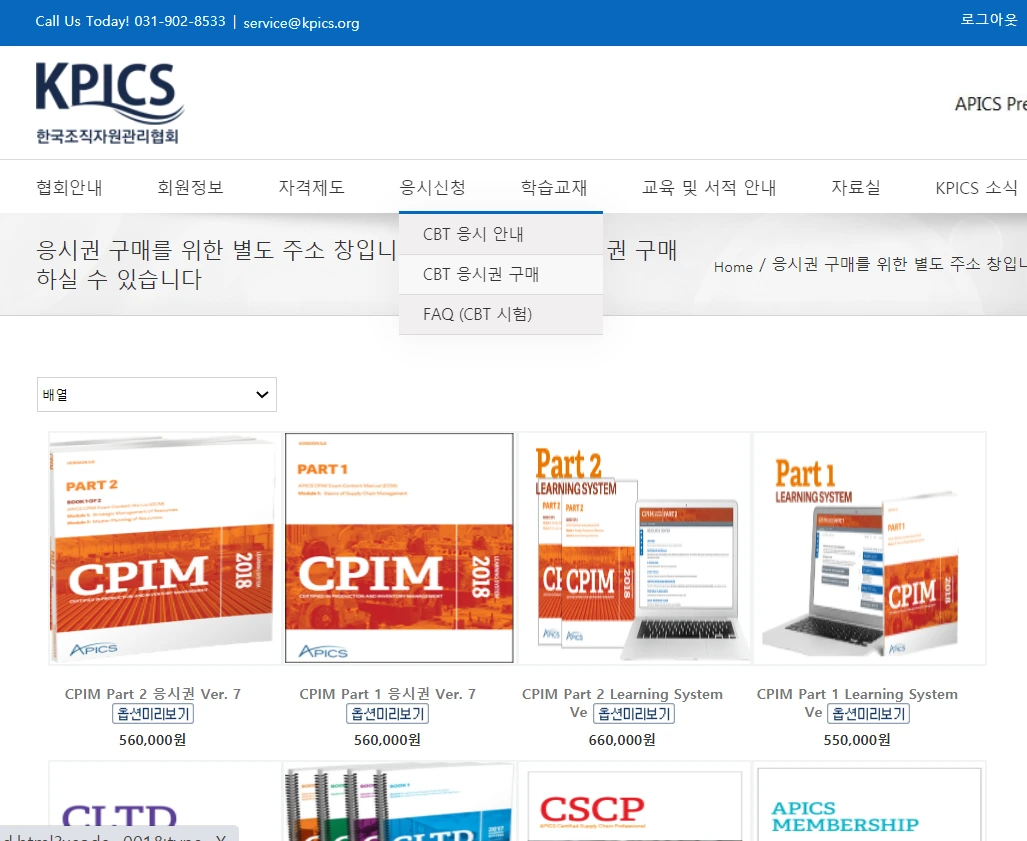
Task: Open the 자료실 menu
Action: pos(856,187)
